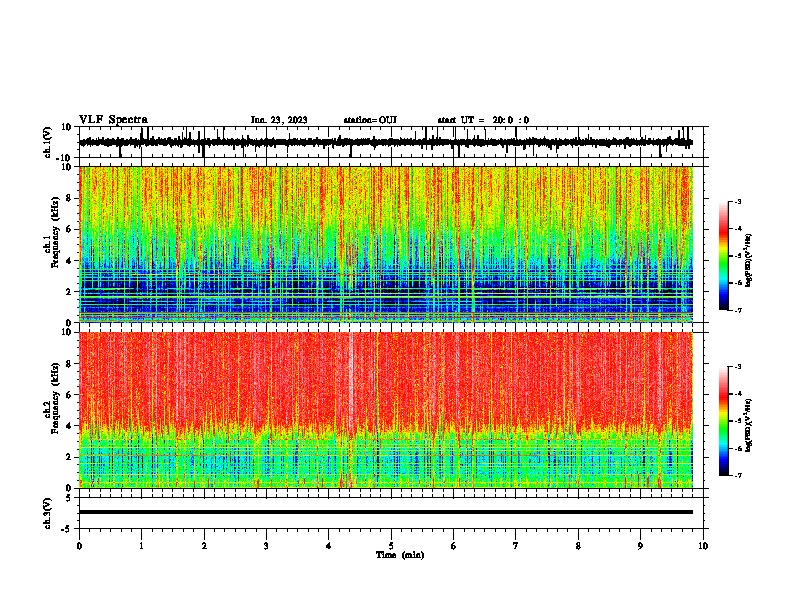
Task: Click the "-5" tick label on ch.3 axis
Action: coord(68,529)
